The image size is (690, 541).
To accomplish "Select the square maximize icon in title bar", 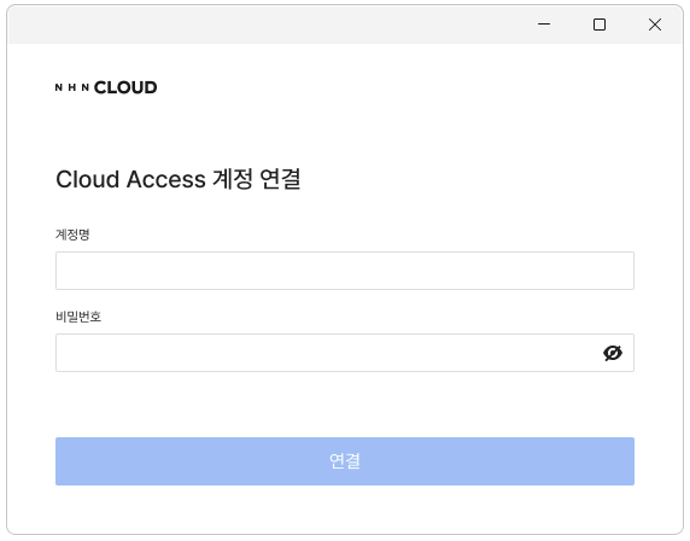I will pos(599,24).
